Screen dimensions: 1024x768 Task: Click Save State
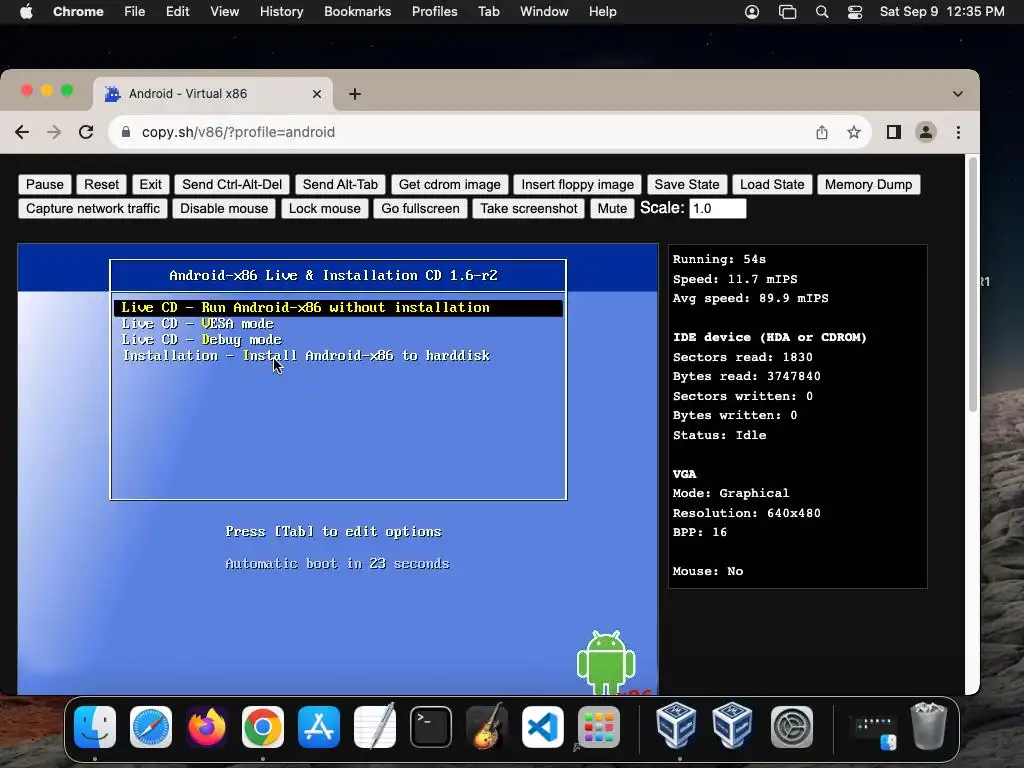point(686,185)
